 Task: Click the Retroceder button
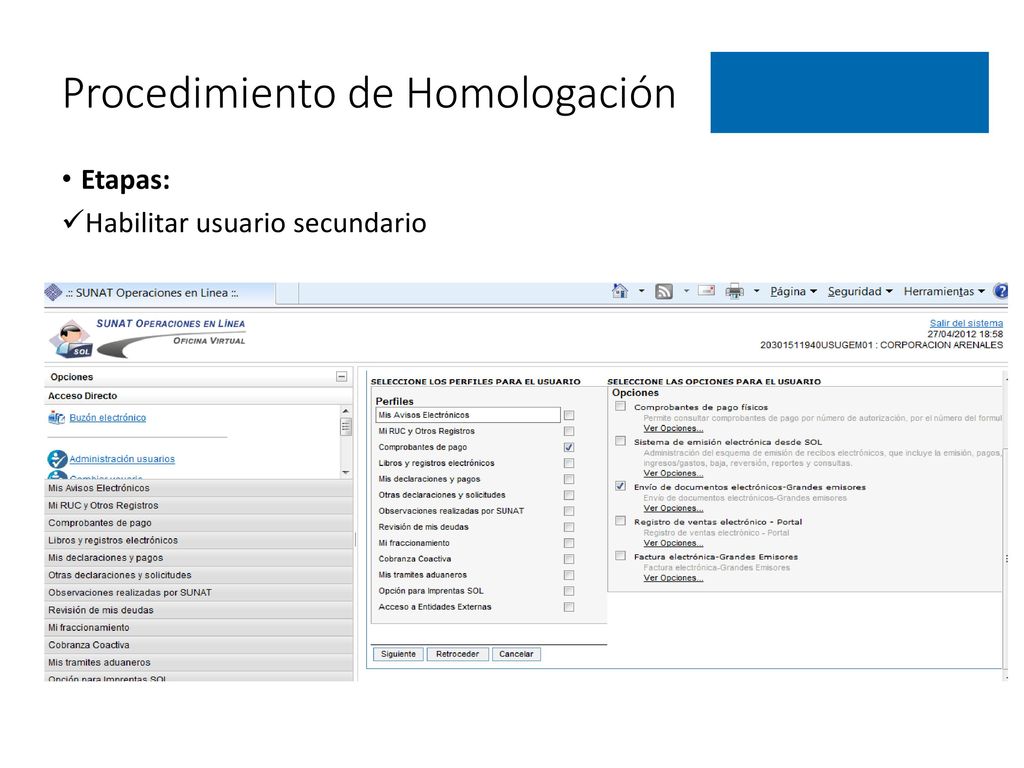[457, 654]
